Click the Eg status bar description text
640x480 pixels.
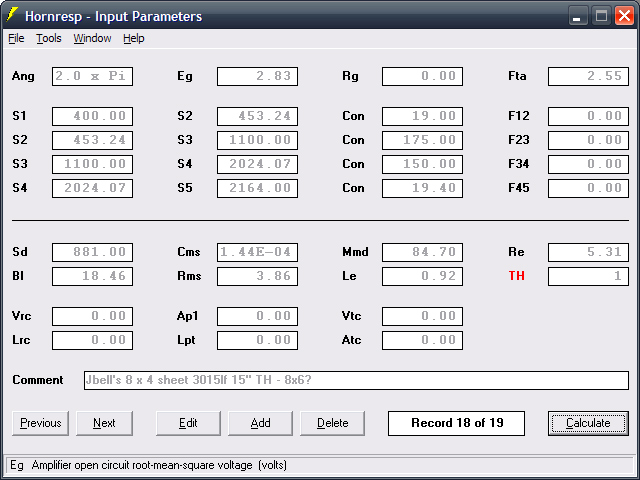tap(149, 465)
